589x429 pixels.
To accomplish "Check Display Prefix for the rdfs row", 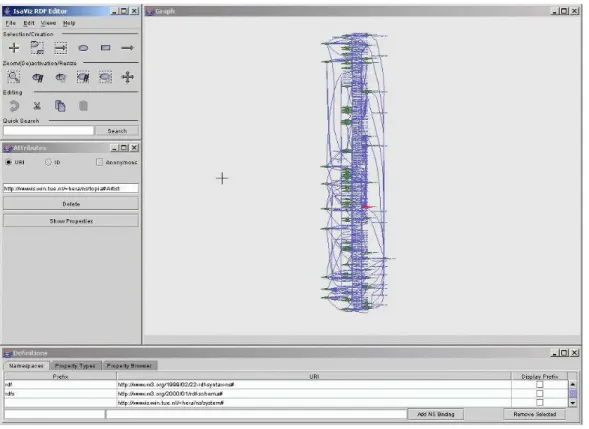I will point(539,393).
